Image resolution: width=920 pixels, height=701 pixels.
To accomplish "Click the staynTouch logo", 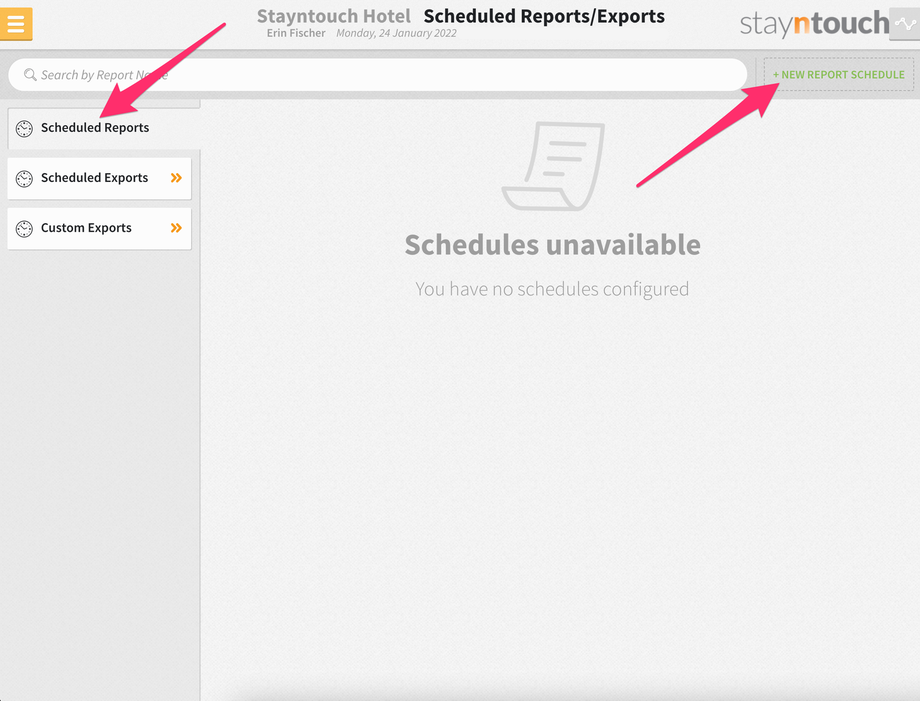I will coord(814,23).
